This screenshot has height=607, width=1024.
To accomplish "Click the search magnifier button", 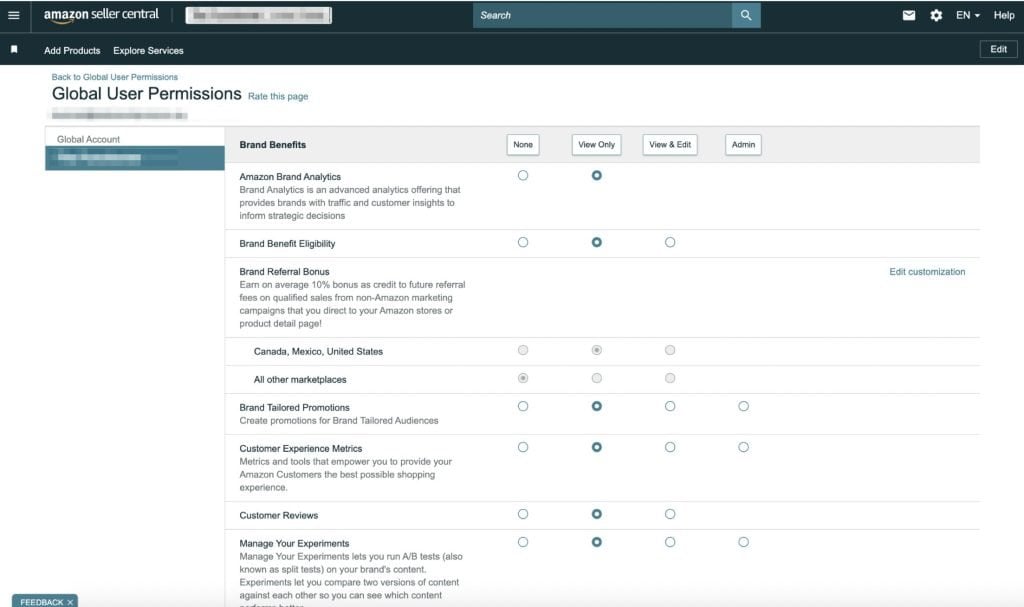I will pyautogui.click(x=746, y=15).
